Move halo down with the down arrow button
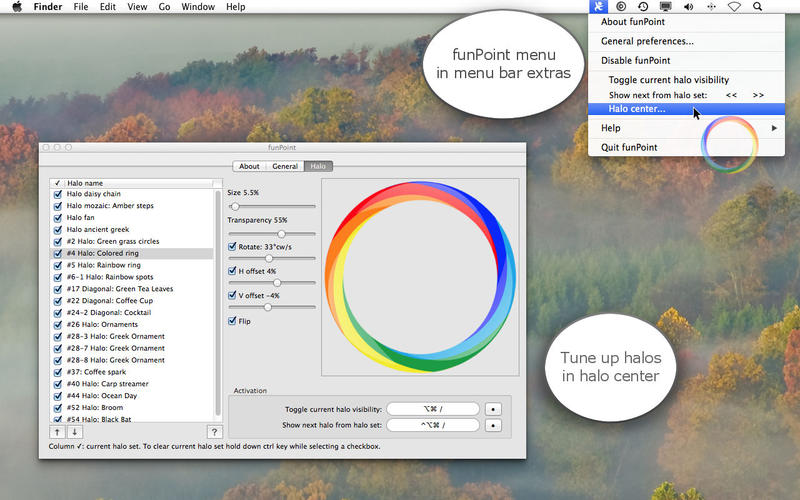The height and width of the screenshot is (500, 800). pos(74,432)
